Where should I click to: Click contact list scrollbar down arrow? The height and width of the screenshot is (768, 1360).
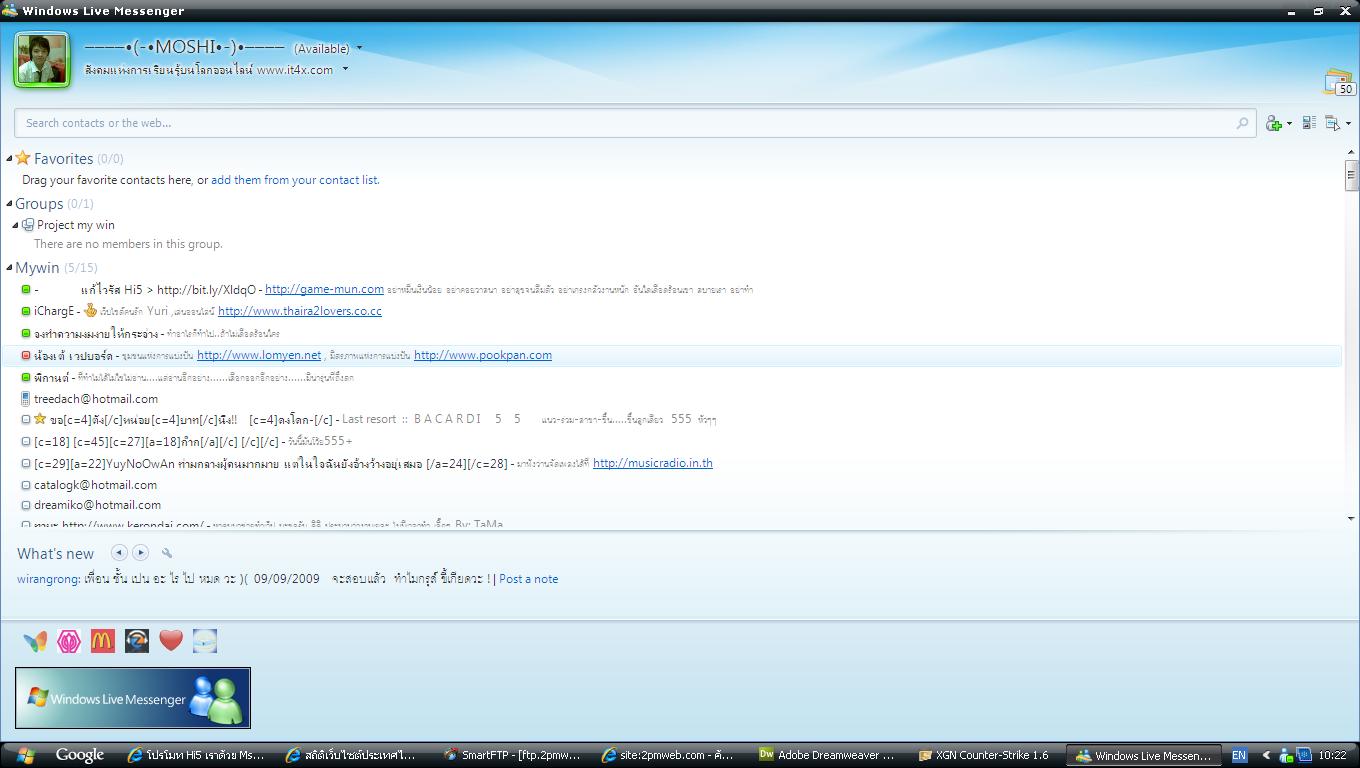point(1351,518)
